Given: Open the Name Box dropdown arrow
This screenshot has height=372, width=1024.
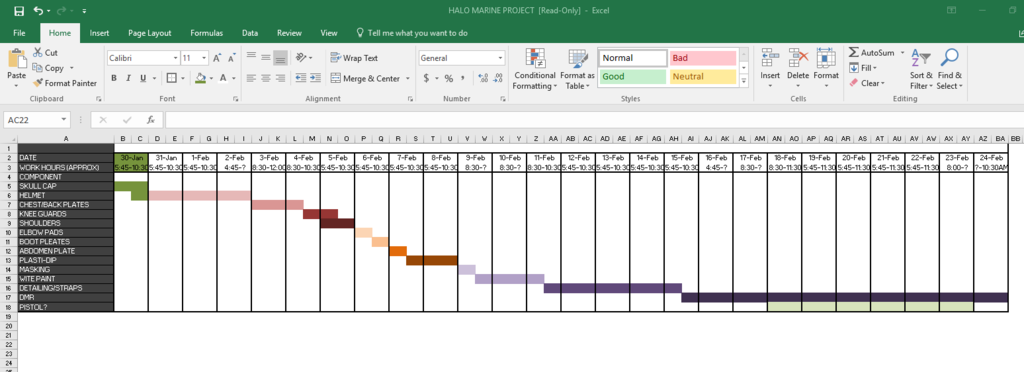Looking at the screenshot, I should coord(63,120).
